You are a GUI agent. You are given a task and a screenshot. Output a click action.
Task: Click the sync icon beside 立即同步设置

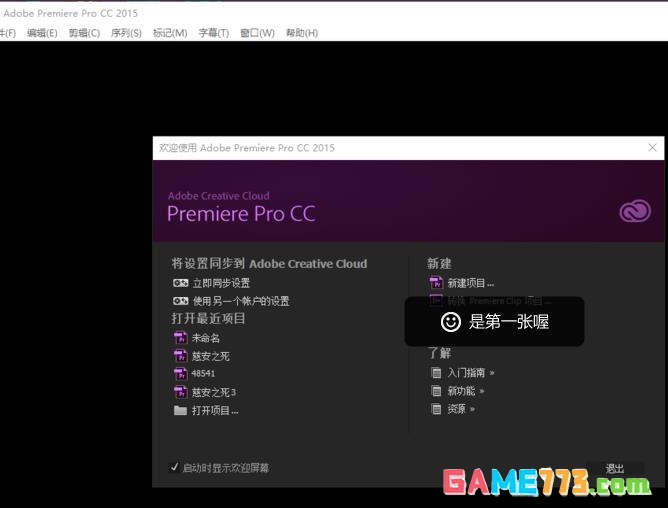(x=180, y=283)
